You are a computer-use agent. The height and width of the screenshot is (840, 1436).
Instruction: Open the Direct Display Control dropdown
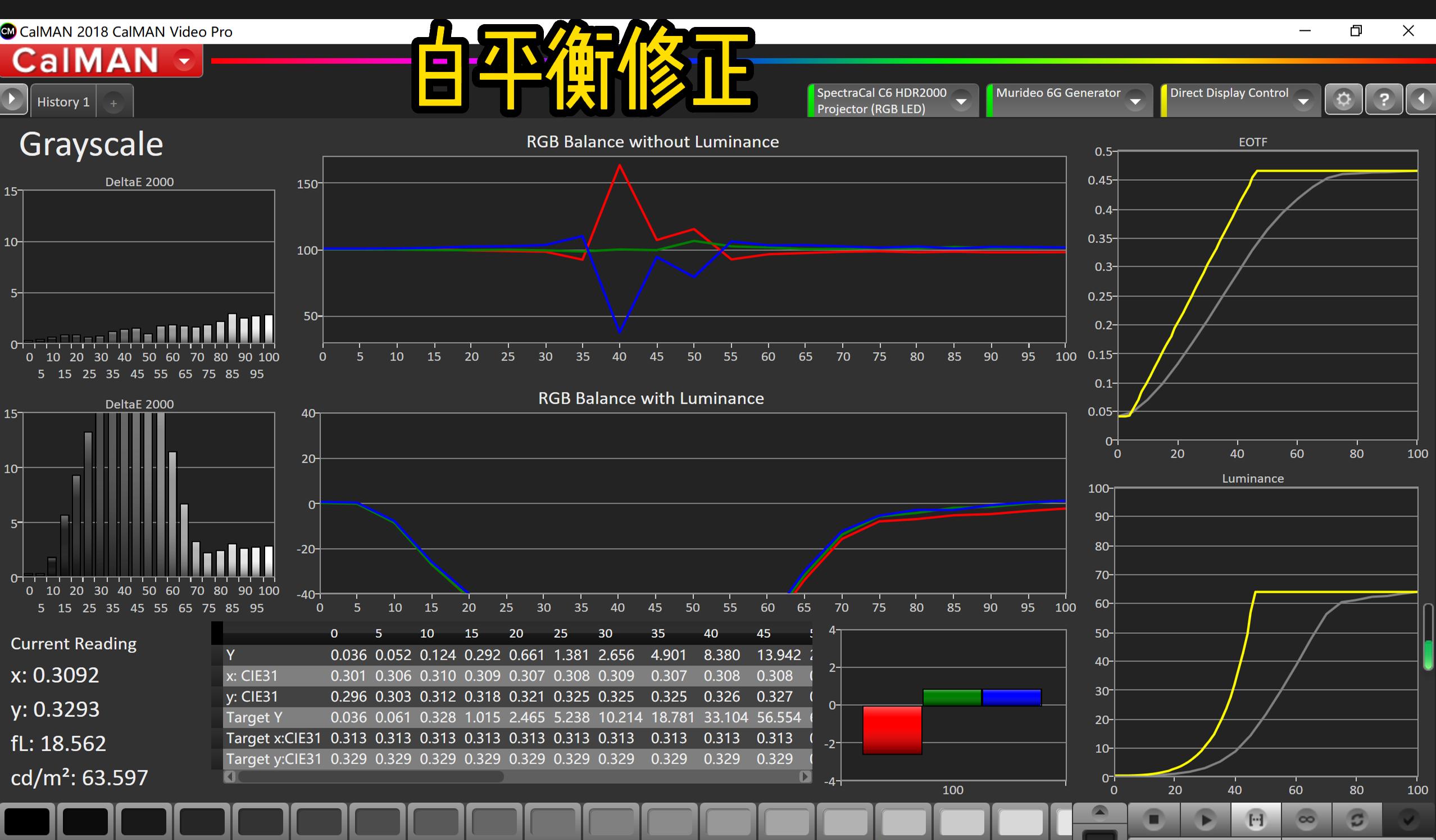(x=1303, y=102)
